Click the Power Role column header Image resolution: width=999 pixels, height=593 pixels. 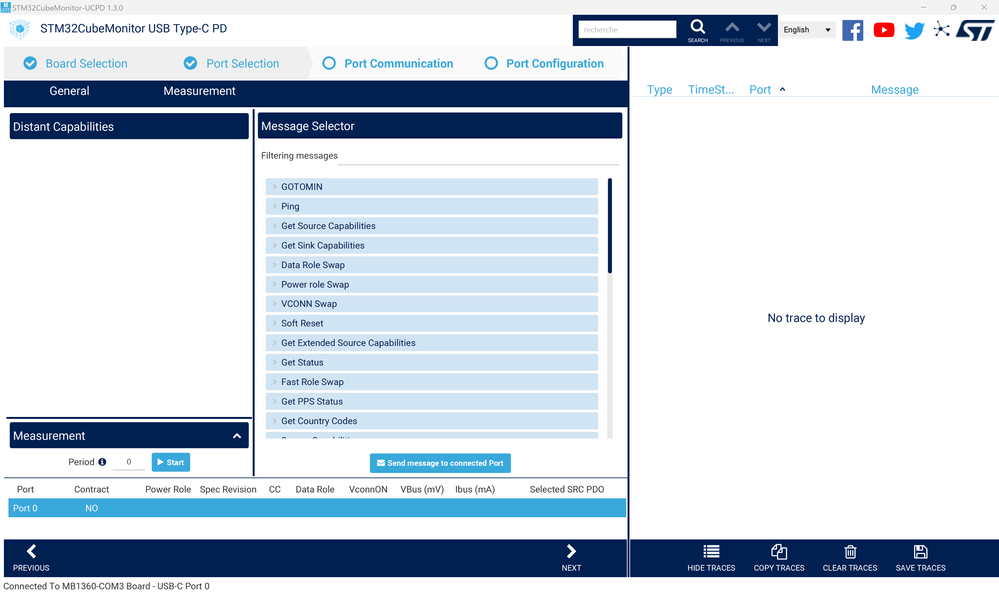tap(168, 489)
